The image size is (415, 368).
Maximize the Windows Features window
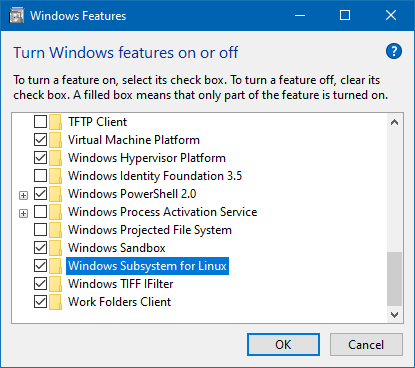coord(345,15)
